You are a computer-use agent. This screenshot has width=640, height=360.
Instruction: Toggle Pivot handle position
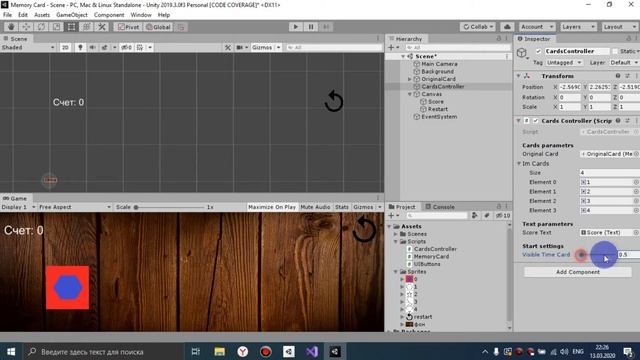(x=128, y=27)
